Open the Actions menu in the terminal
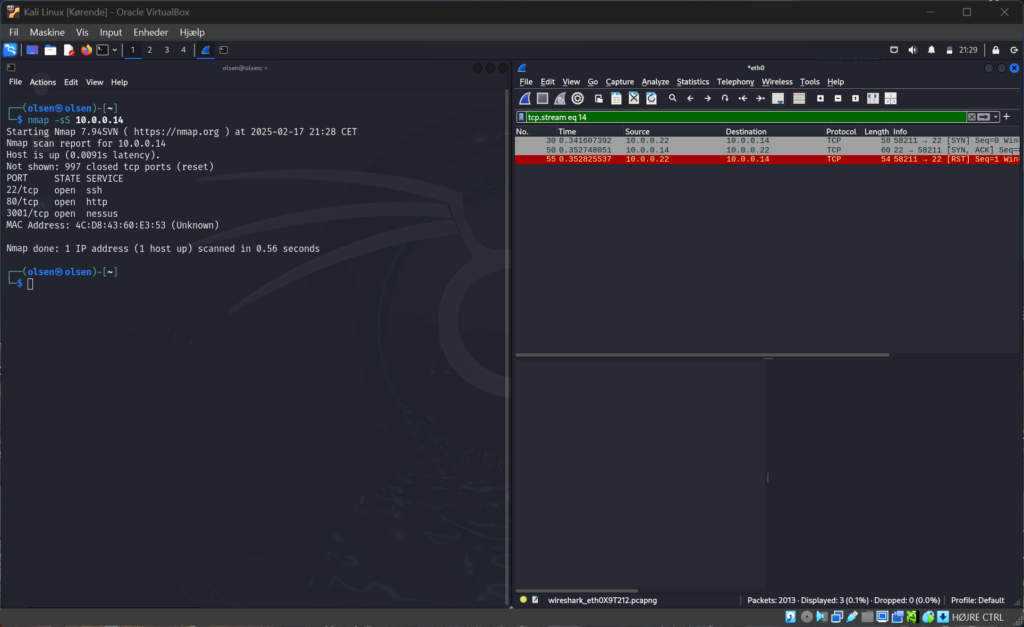The width and height of the screenshot is (1024, 627). [x=43, y=82]
